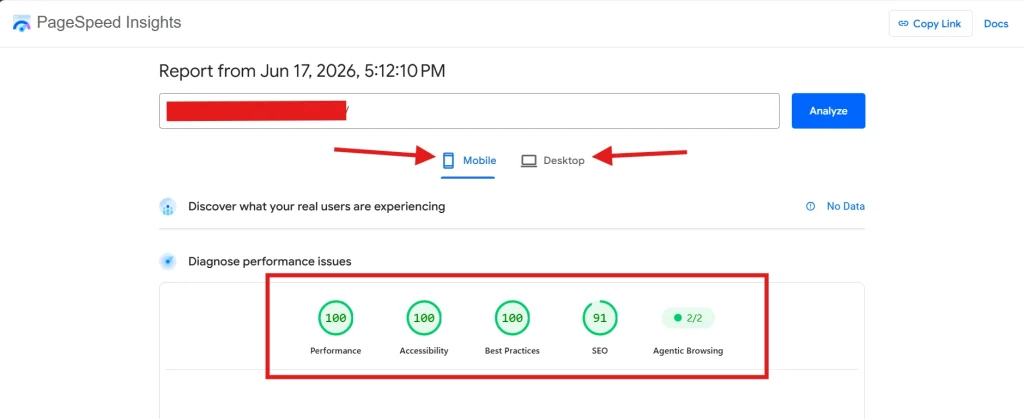Select the Accessibility score gauge

(424, 318)
